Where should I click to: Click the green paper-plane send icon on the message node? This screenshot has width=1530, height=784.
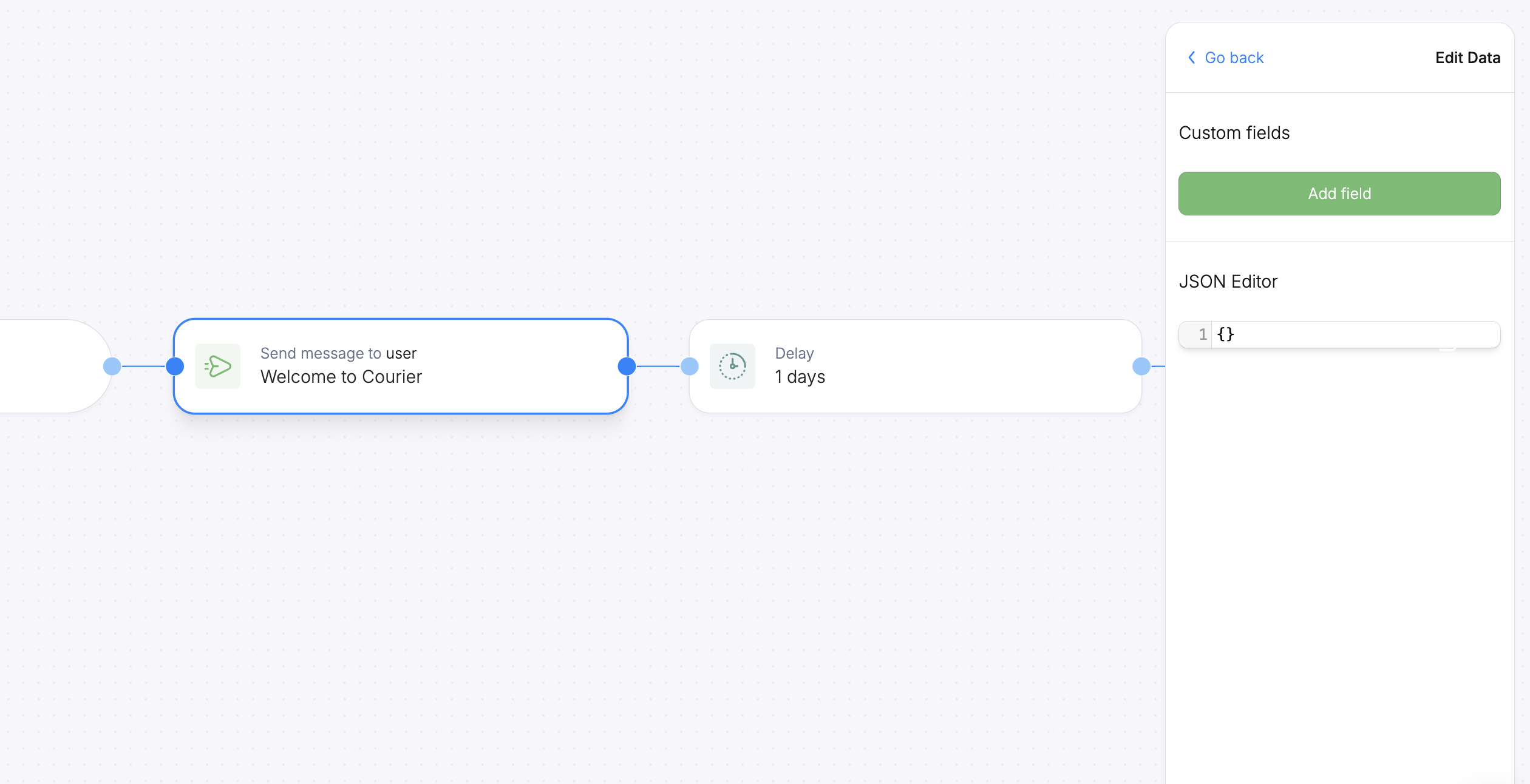[x=217, y=366]
